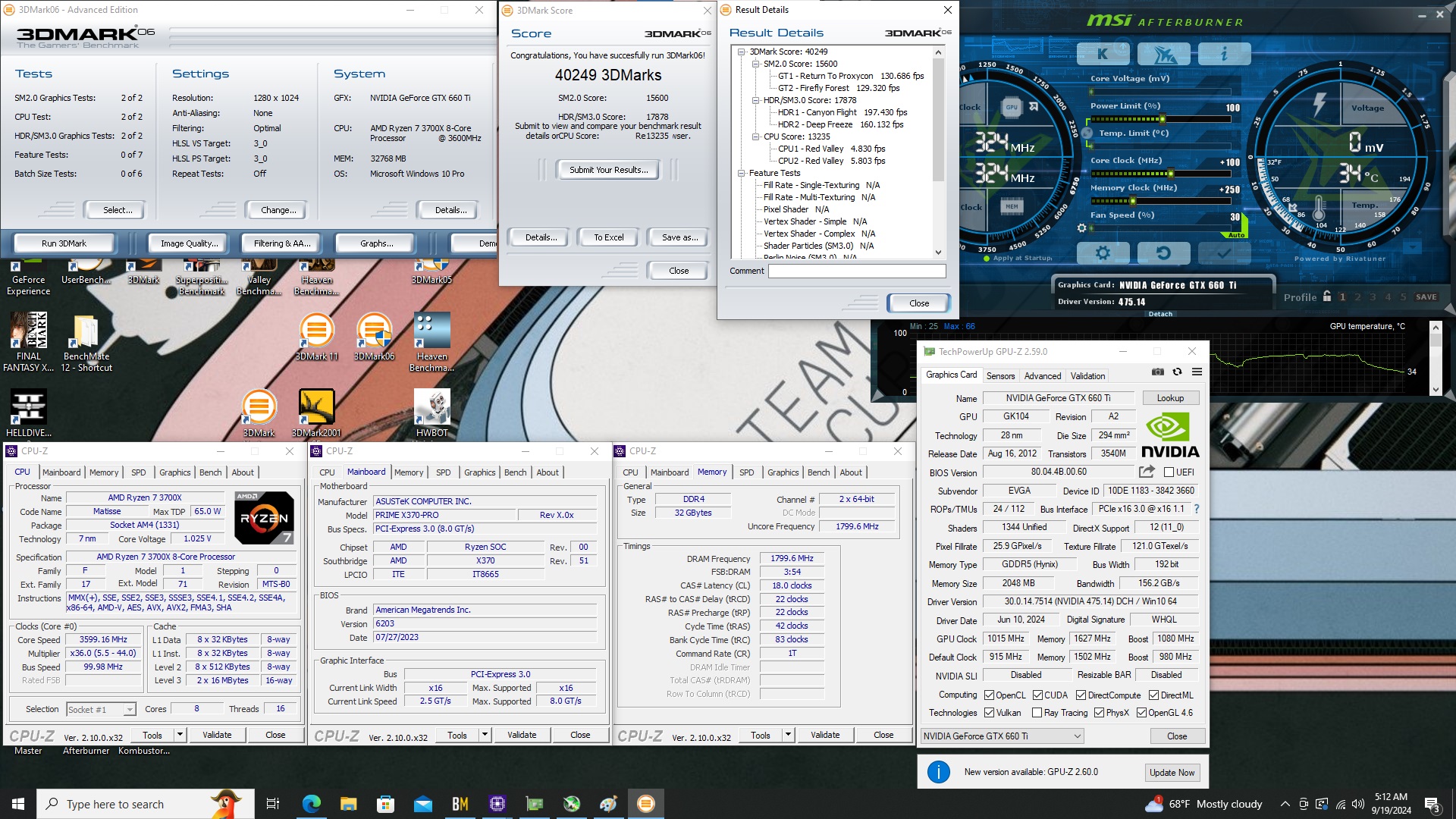Collapse the 3DMark Score tree node
This screenshot has width=1456, height=819.
click(x=742, y=52)
